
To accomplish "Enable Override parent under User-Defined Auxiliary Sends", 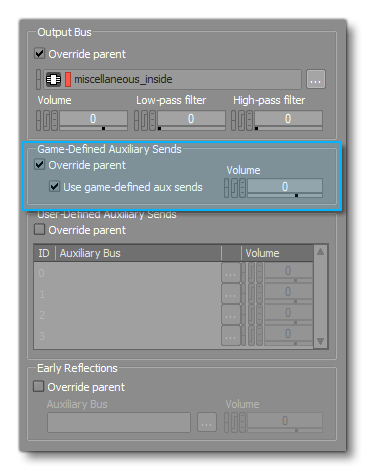I will point(40,229).
